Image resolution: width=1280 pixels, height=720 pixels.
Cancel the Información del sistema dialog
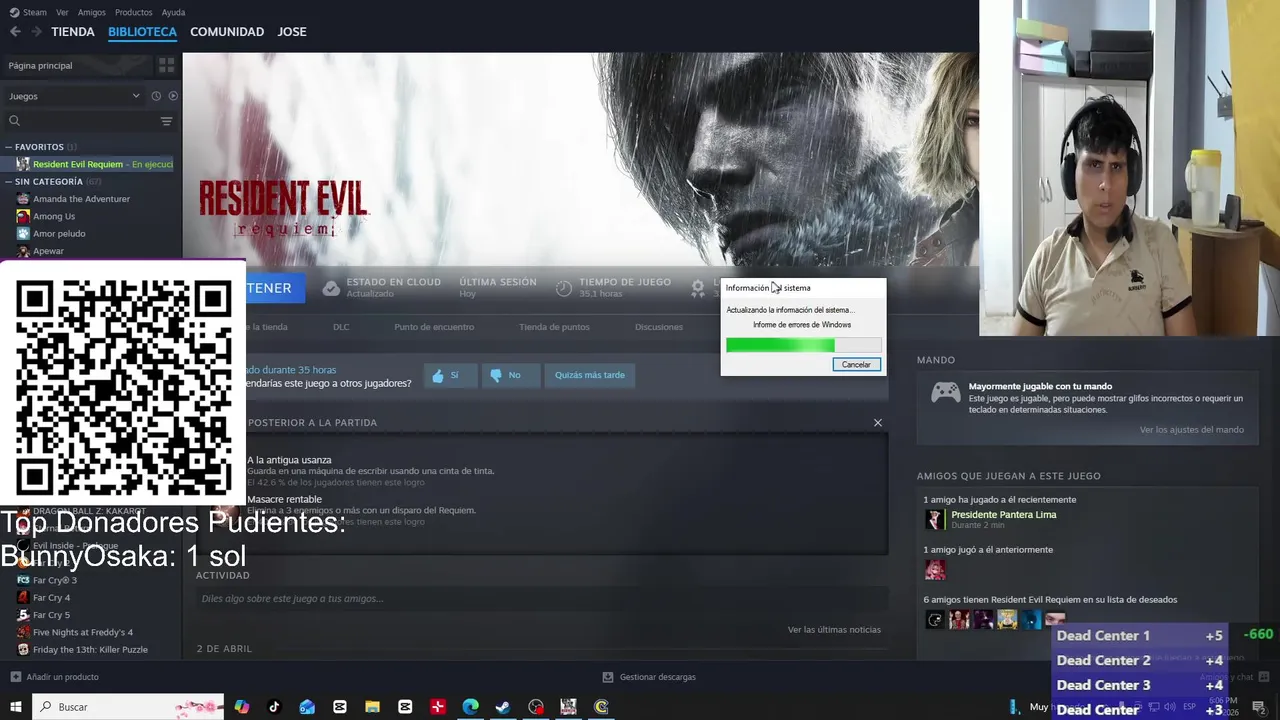coord(856,365)
